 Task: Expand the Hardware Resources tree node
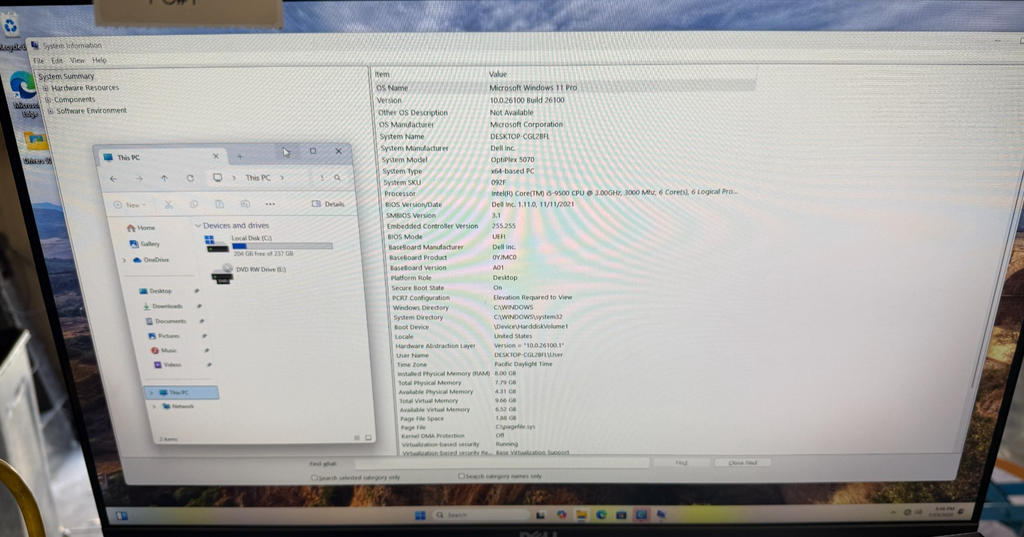[46, 88]
